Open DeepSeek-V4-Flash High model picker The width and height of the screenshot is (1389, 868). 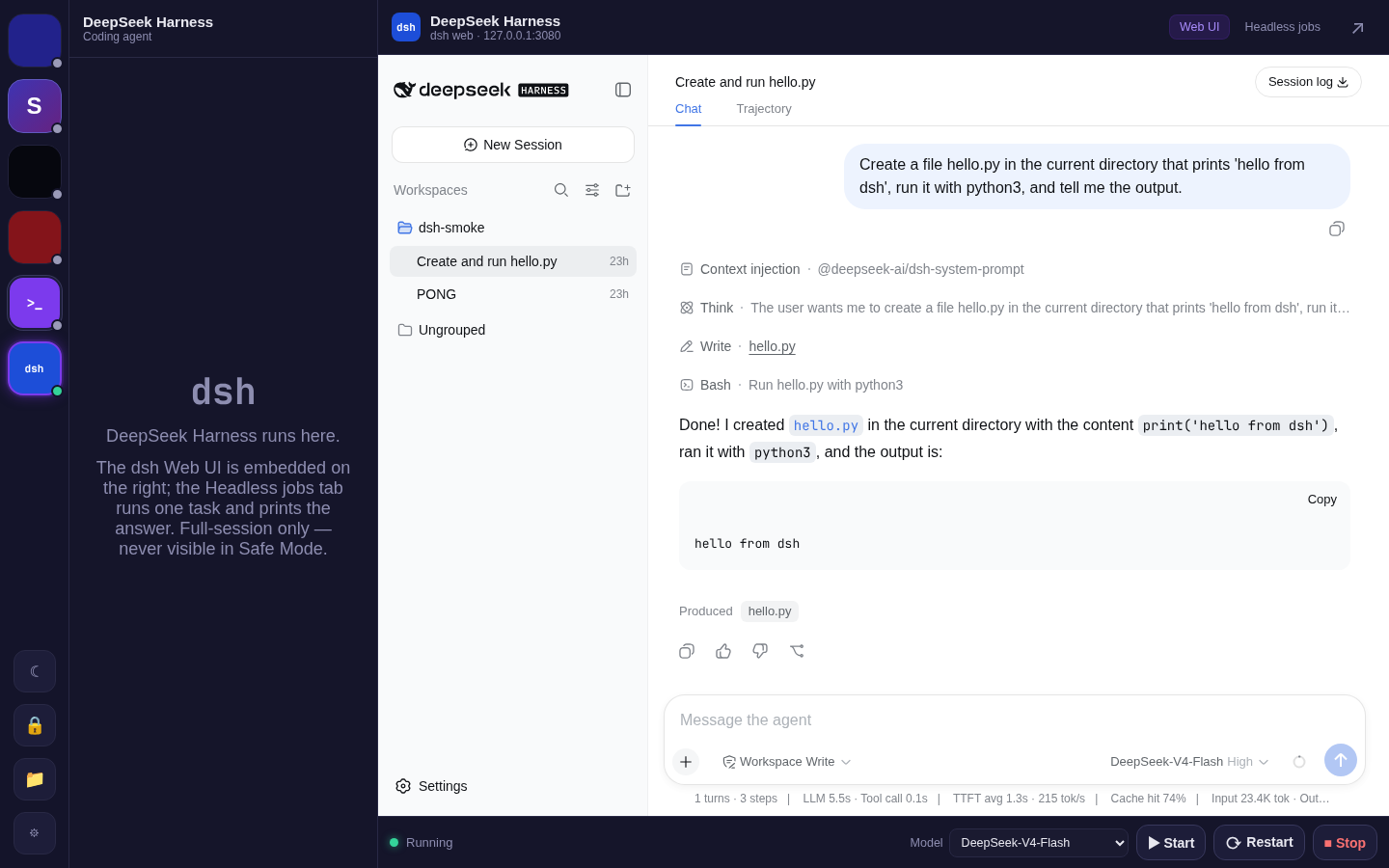click(1189, 762)
